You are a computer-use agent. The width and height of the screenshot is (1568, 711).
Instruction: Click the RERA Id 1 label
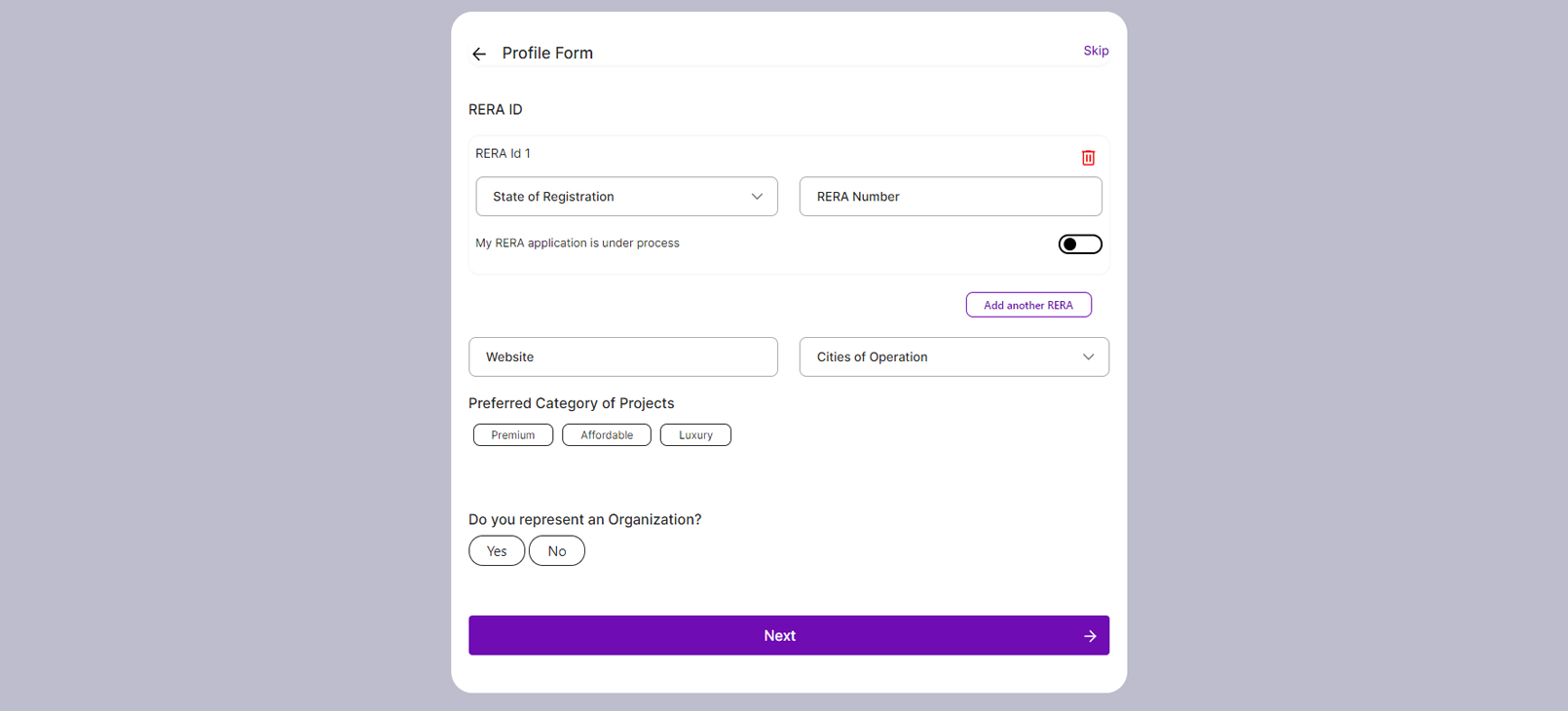click(503, 154)
